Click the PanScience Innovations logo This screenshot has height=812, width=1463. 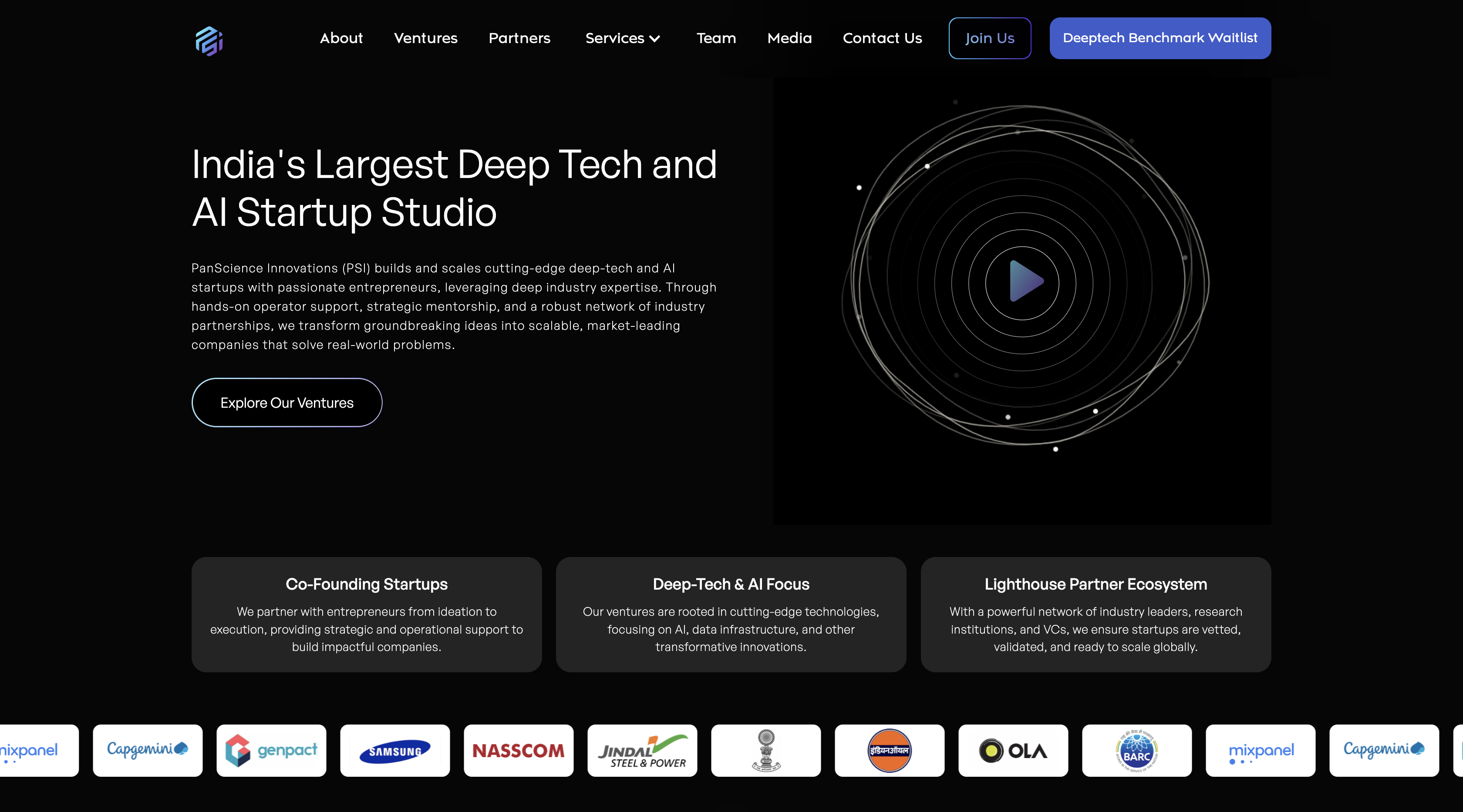pos(208,40)
